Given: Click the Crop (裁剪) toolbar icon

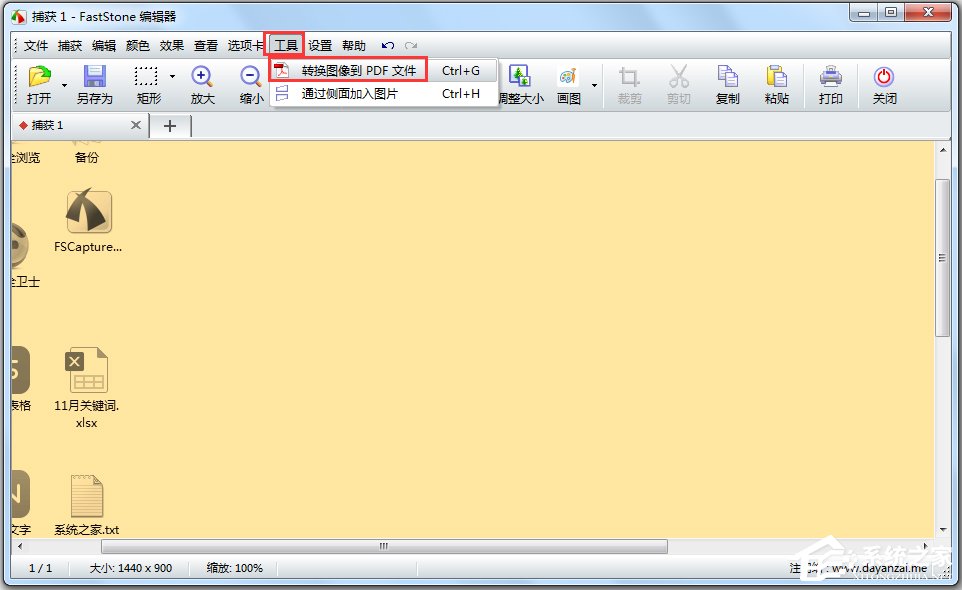Looking at the screenshot, I should click(x=629, y=77).
